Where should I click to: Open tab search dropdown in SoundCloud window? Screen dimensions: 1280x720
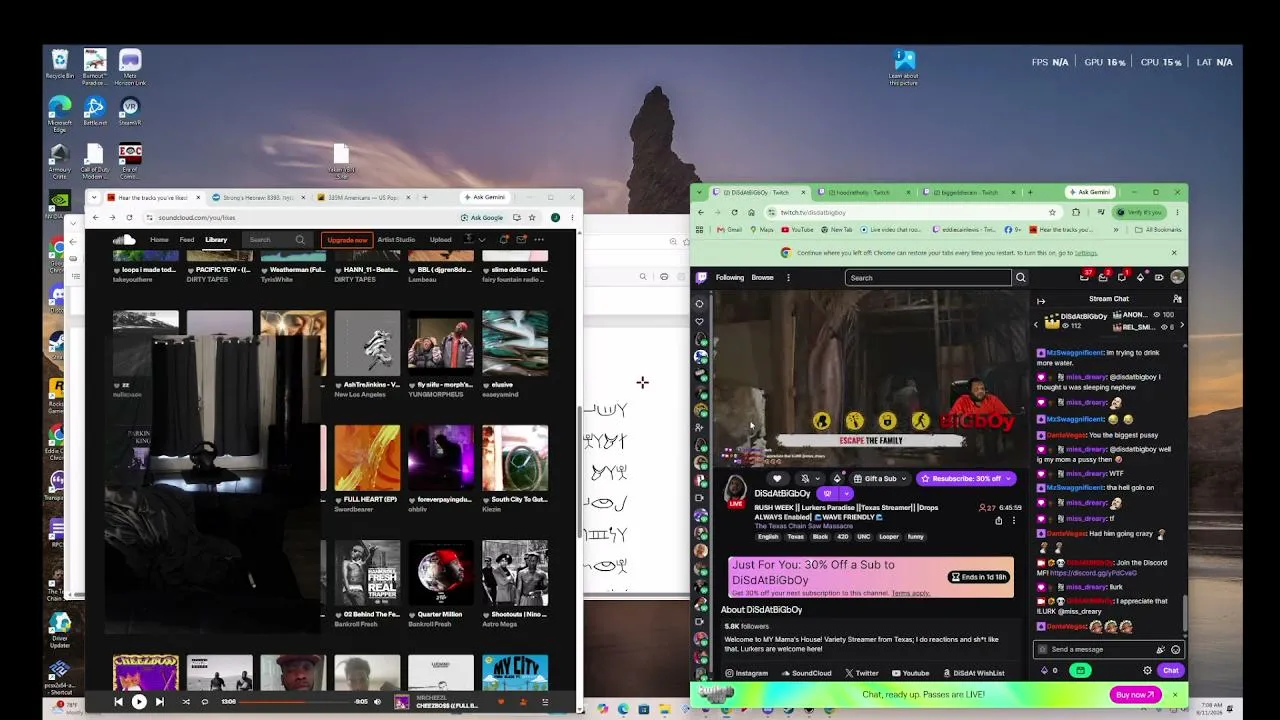coord(94,197)
